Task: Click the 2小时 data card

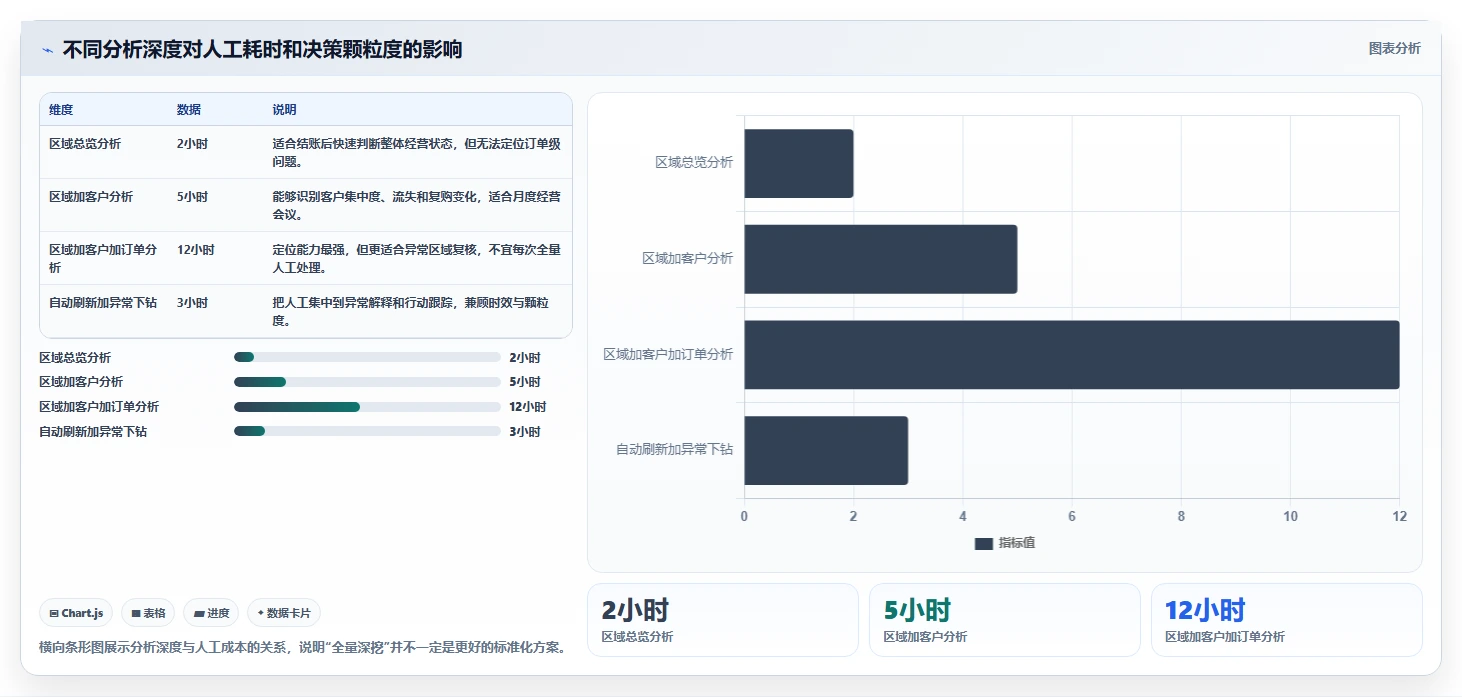Action: pyautogui.click(x=723, y=620)
